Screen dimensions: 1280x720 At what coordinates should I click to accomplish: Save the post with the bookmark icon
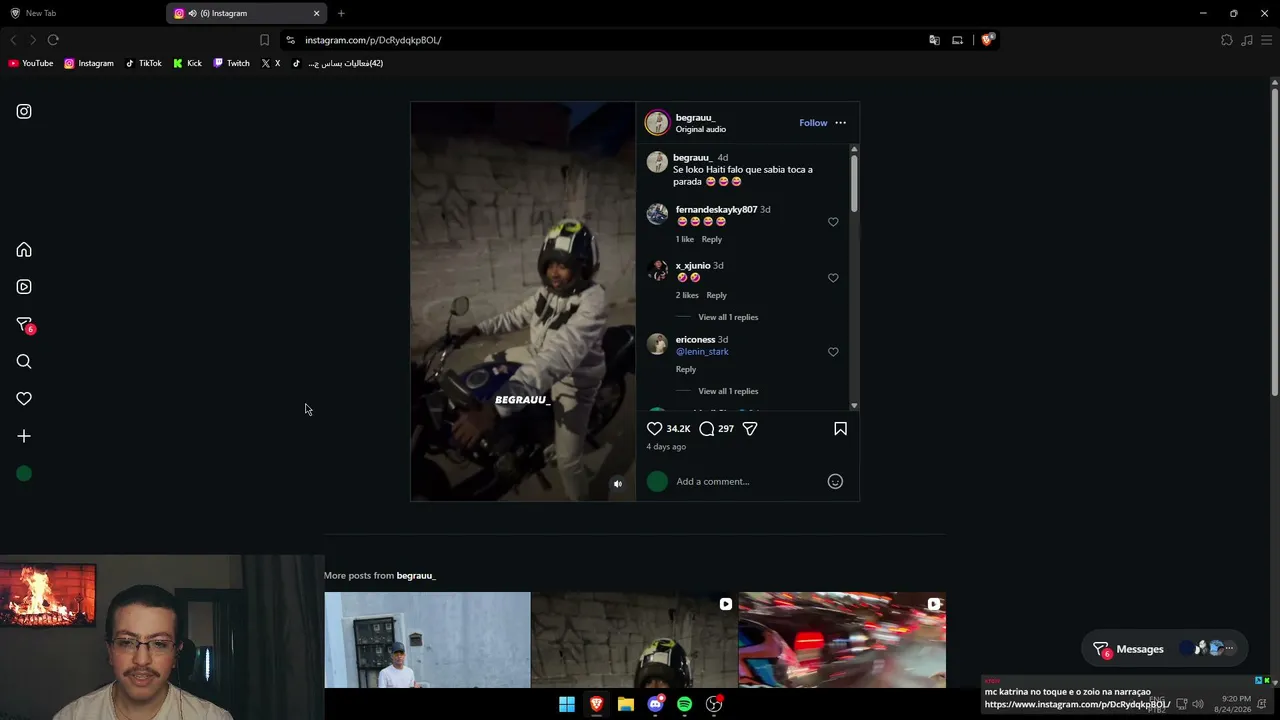(x=840, y=429)
